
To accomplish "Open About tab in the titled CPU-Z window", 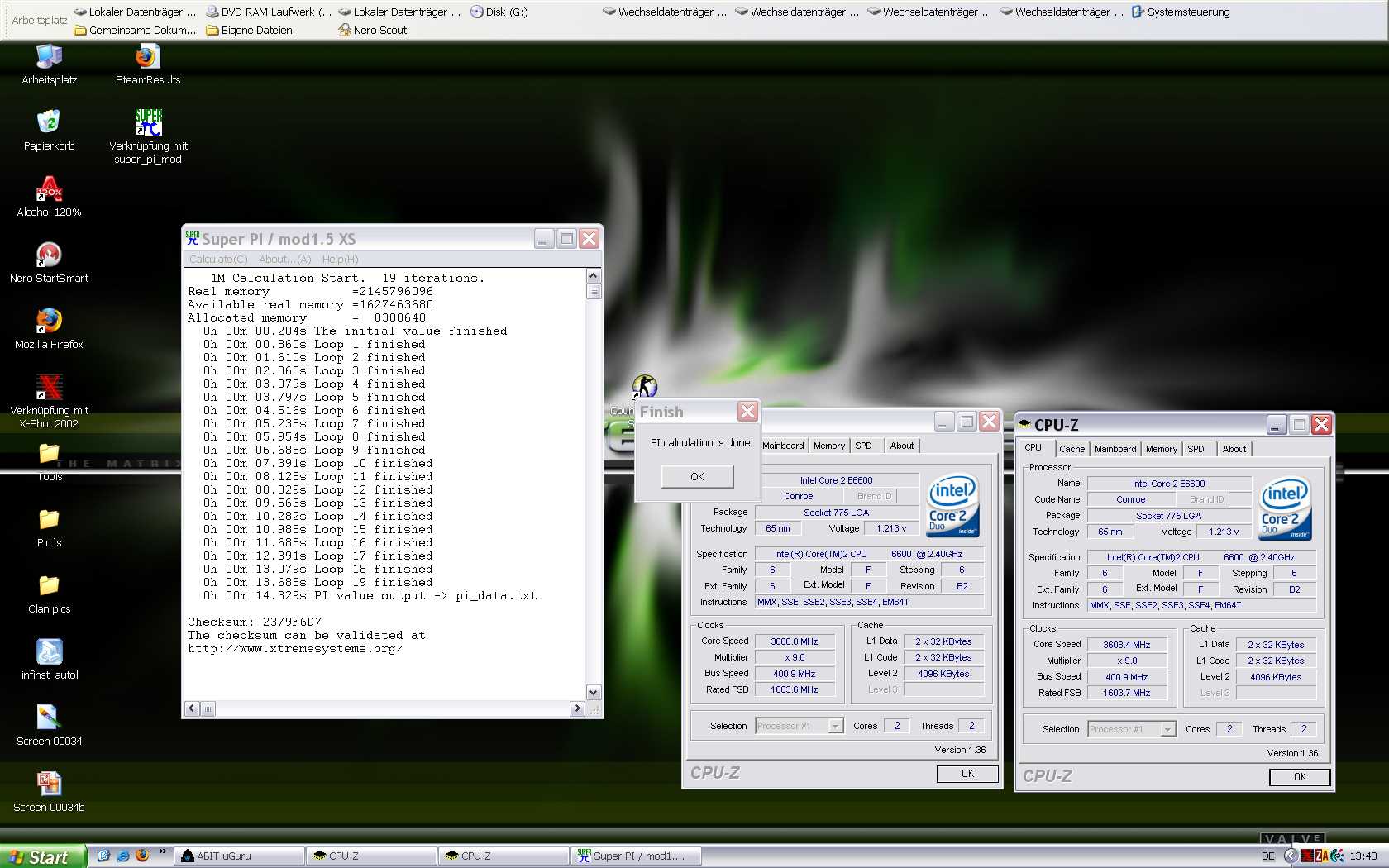I will (1234, 449).
